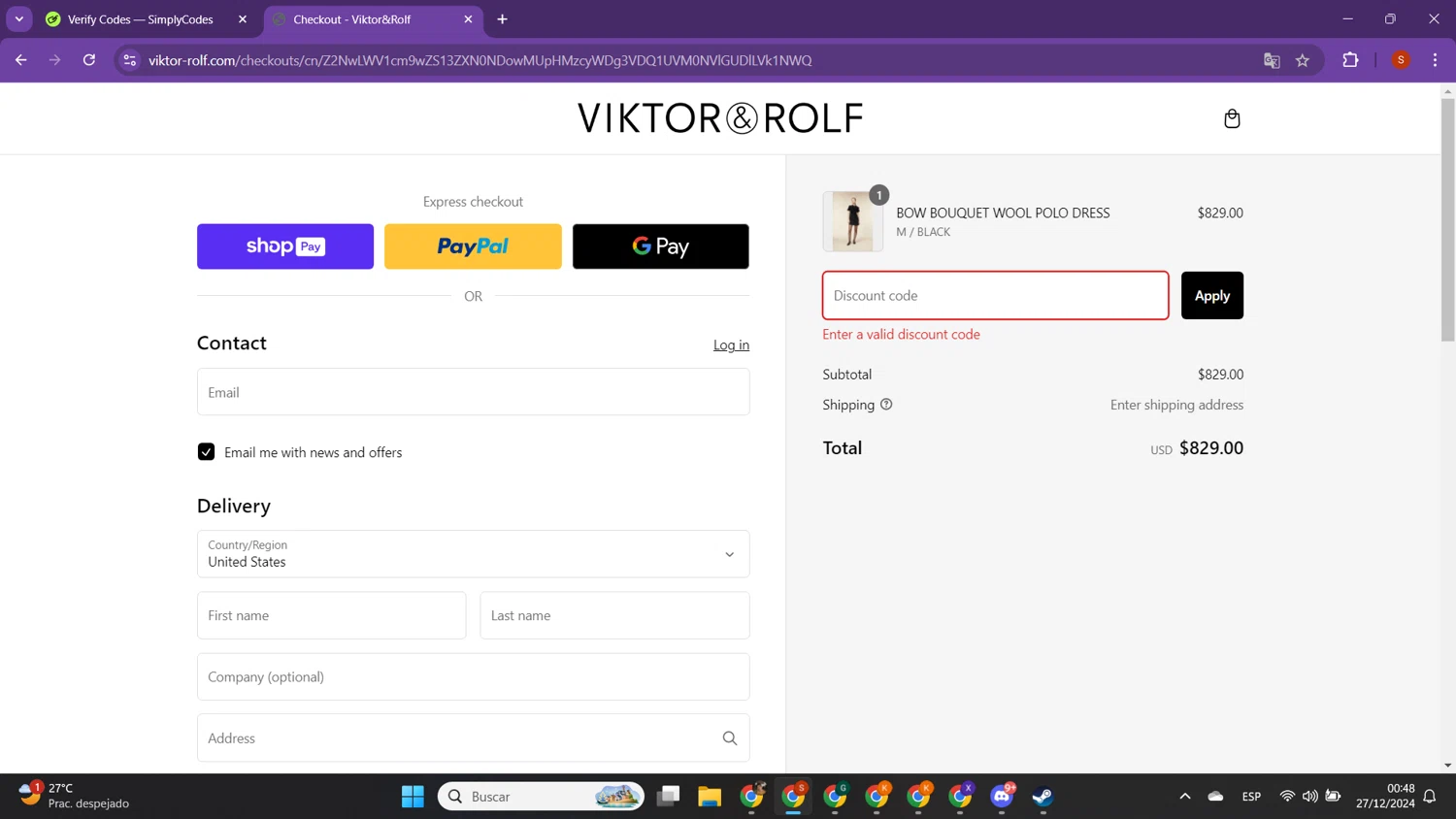The image size is (1456, 819).
Task: Open Task View on the taskbar
Action: [x=668, y=797]
